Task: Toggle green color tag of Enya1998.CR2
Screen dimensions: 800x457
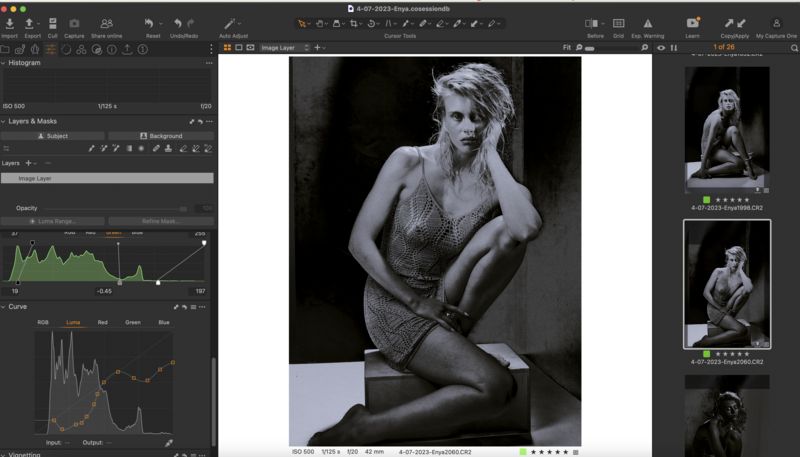Action: coord(706,200)
